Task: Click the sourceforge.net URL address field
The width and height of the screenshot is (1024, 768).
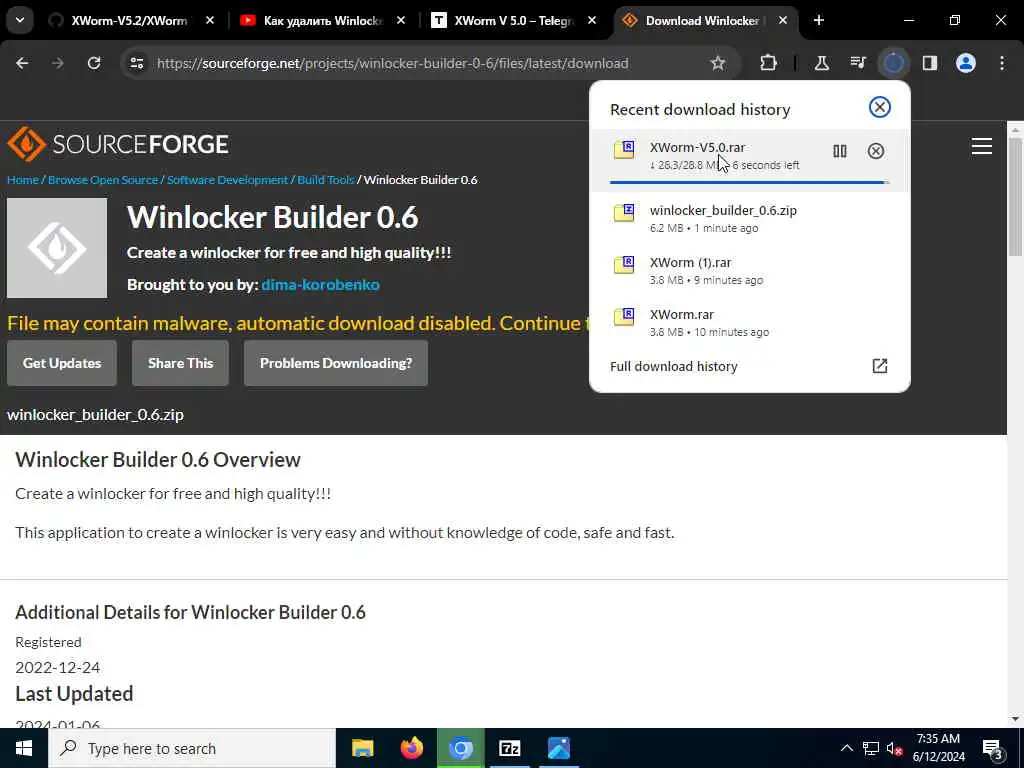Action: pos(392,63)
